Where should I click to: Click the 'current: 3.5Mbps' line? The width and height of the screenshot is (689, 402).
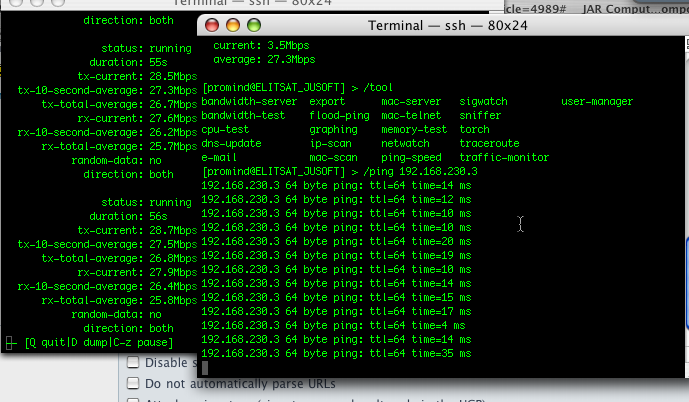(261, 46)
